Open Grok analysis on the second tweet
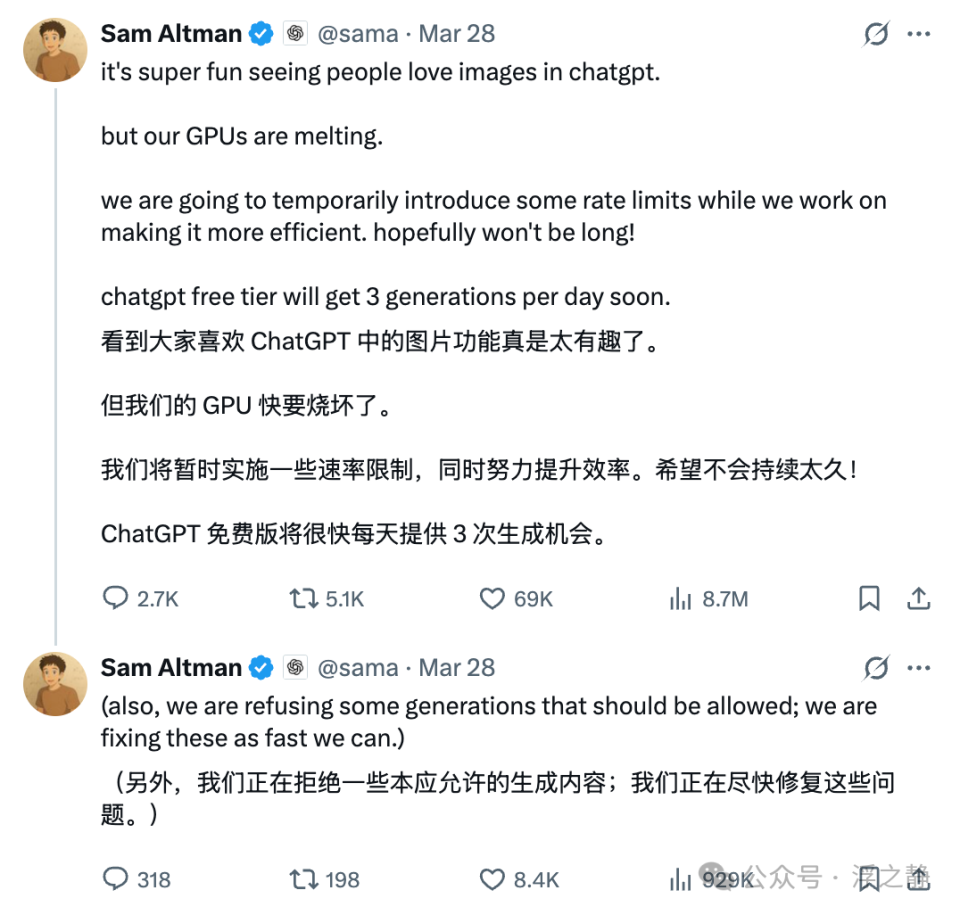Image resolution: width=960 pixels, height=915 pixels. click(x=875, y=667)
